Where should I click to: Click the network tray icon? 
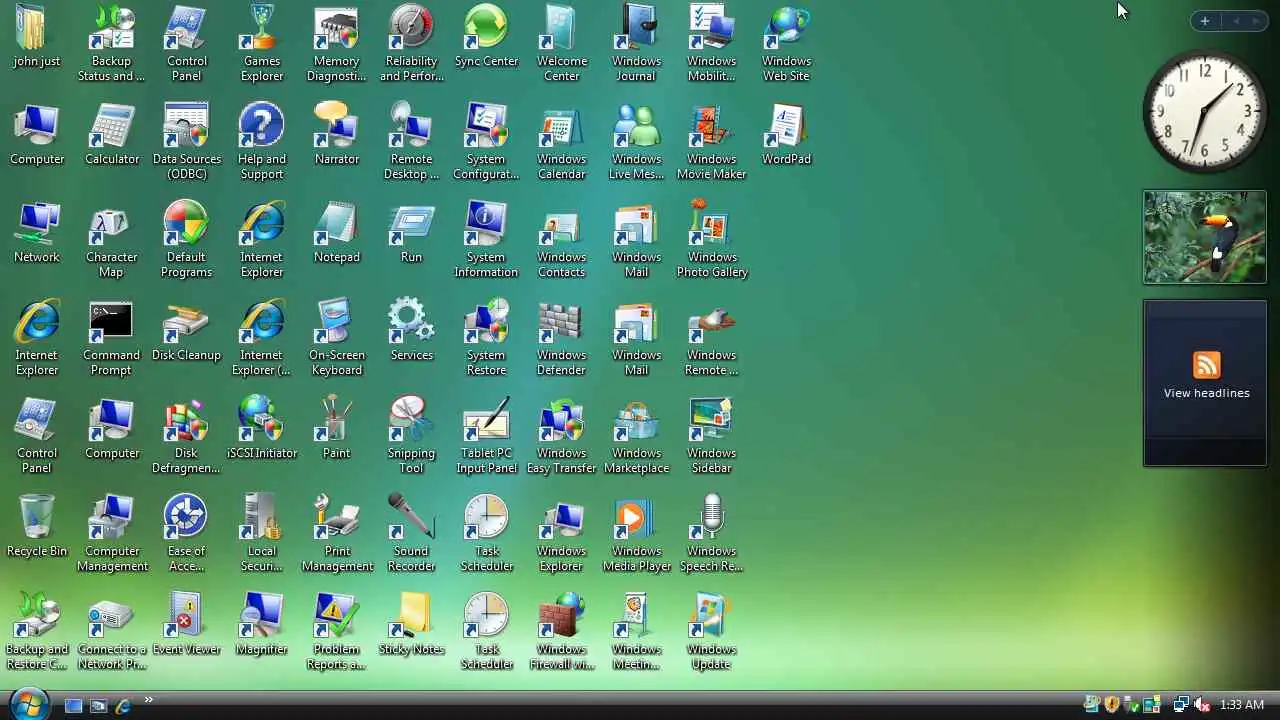click(x=1181, y=705)
